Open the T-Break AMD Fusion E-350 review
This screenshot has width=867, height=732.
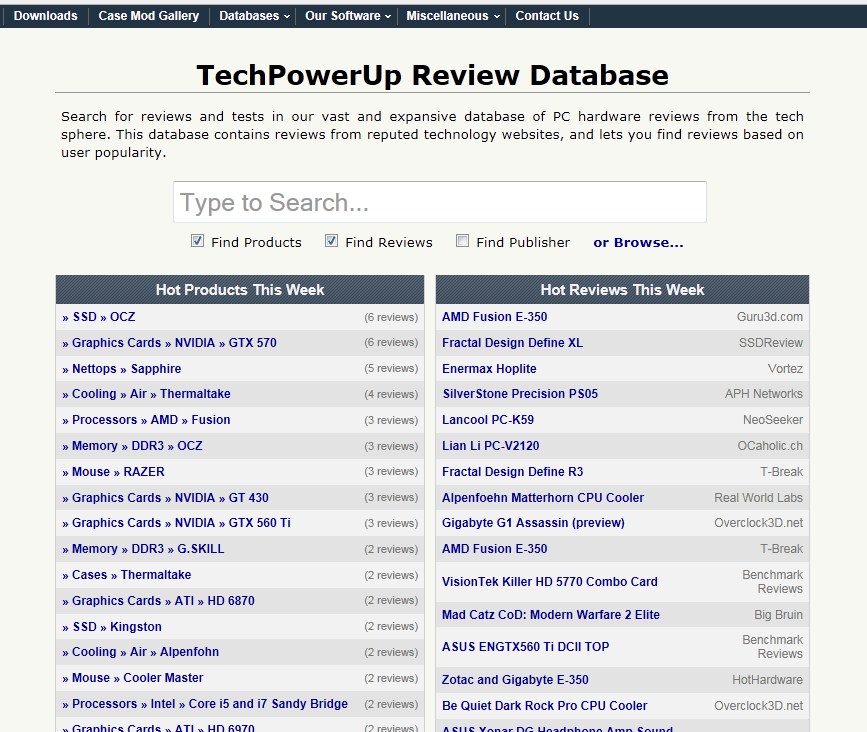[x=494, y=548]
